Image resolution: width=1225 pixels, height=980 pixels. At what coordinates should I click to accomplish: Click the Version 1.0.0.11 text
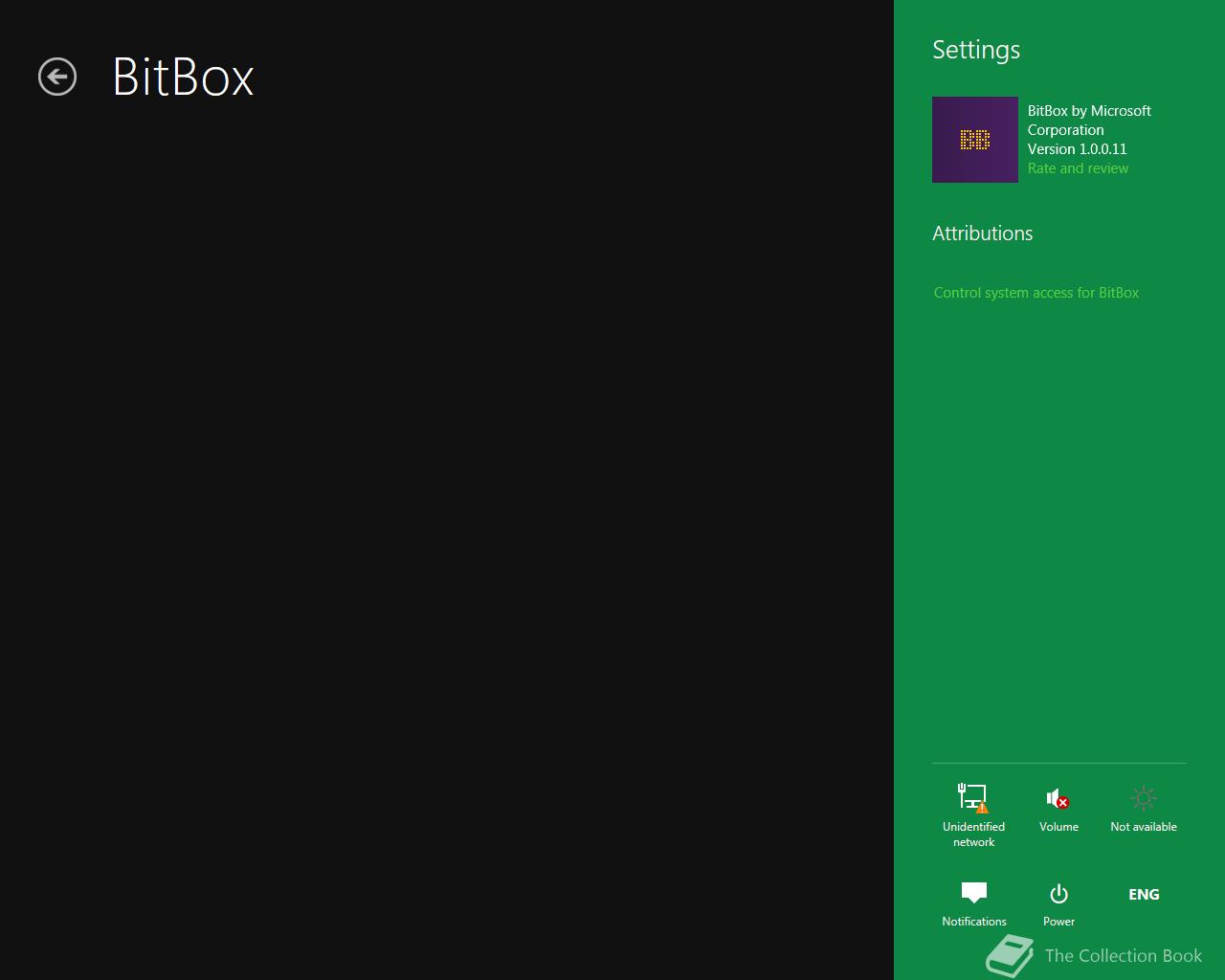pos(1078,149)
